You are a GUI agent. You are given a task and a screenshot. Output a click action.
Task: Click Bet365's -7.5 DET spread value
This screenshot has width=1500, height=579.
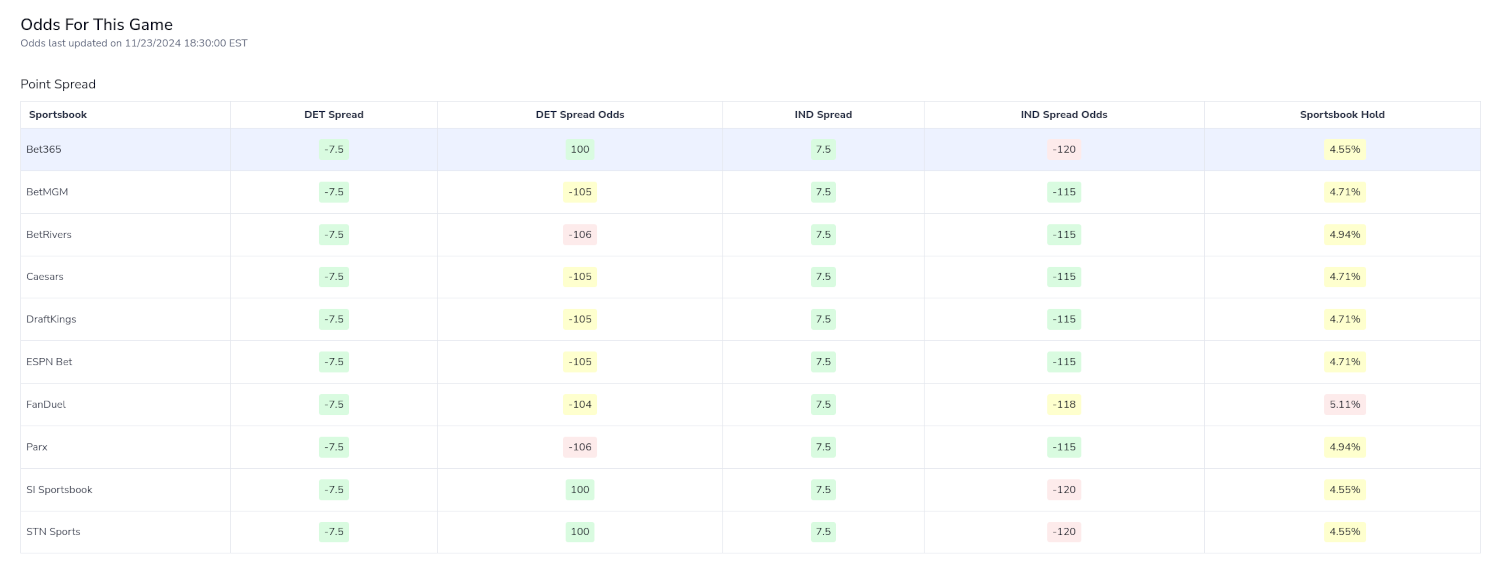(334, 149)
